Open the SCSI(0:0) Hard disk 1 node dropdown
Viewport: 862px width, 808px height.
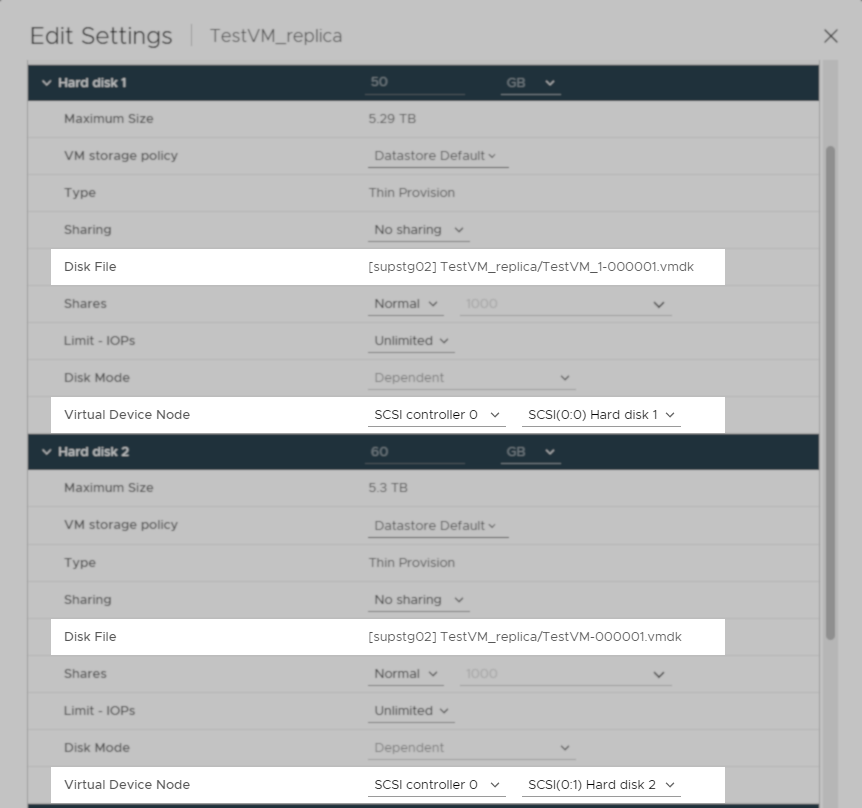[x=601, y=415]
